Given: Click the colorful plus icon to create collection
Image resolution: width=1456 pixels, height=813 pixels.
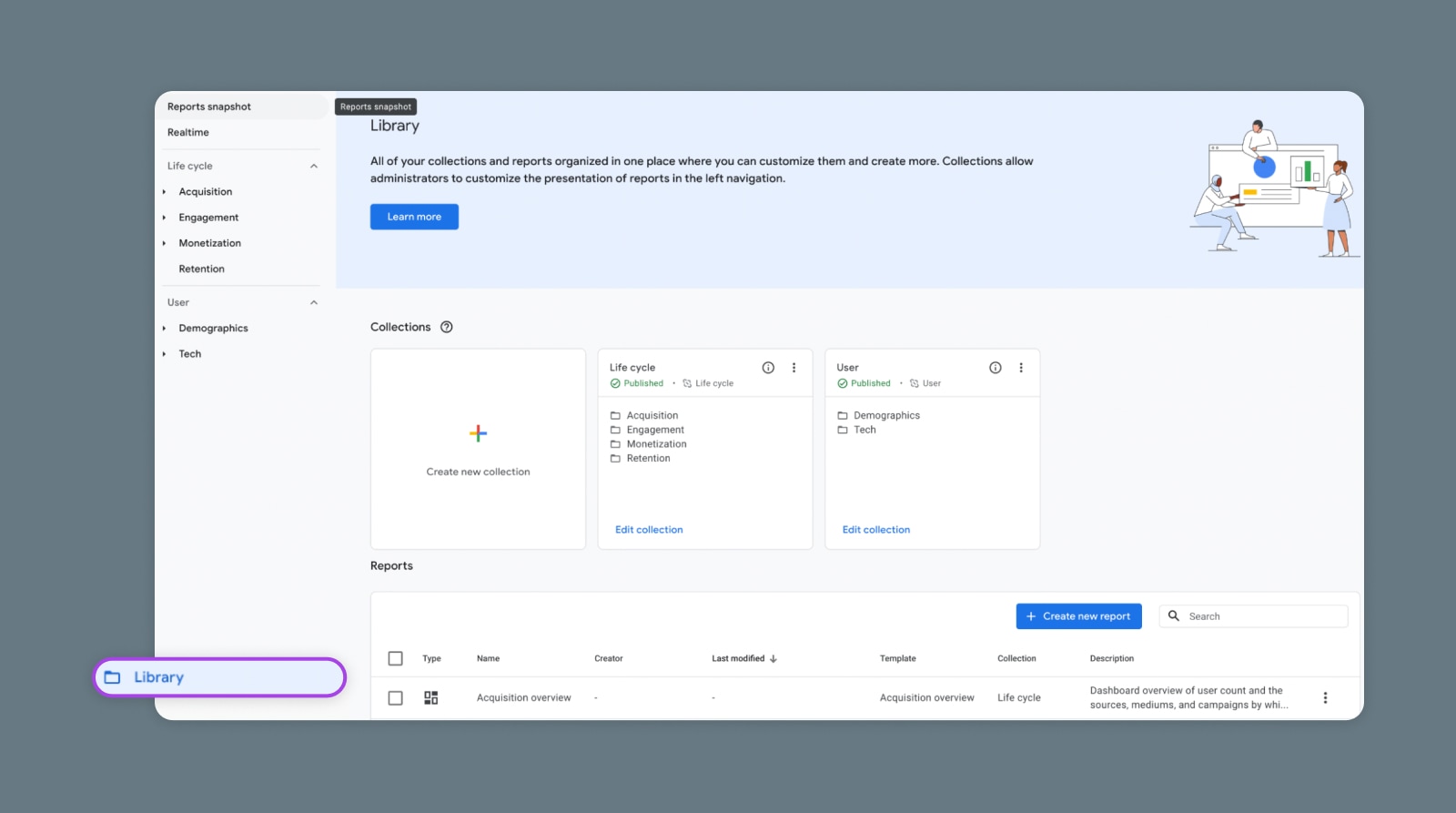Looking at the screenshot, I should click(x=478, y=433).
